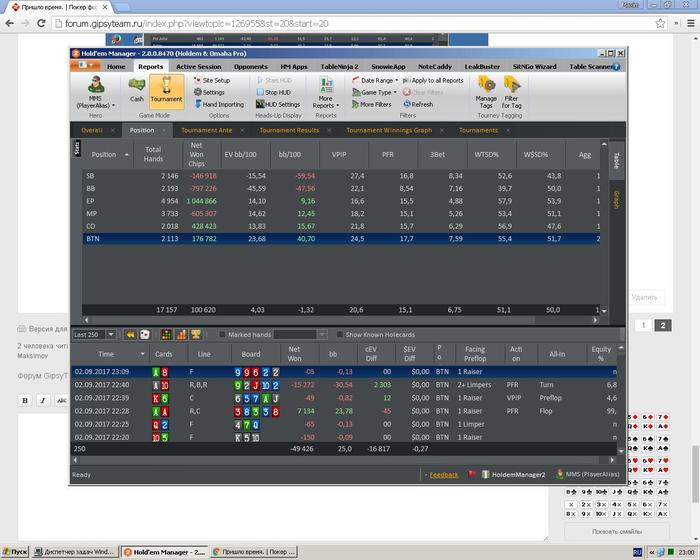Toggle Show Known Holecards checkbox
700x560 pixels.
pyautogui.click(x=340, y=334)
